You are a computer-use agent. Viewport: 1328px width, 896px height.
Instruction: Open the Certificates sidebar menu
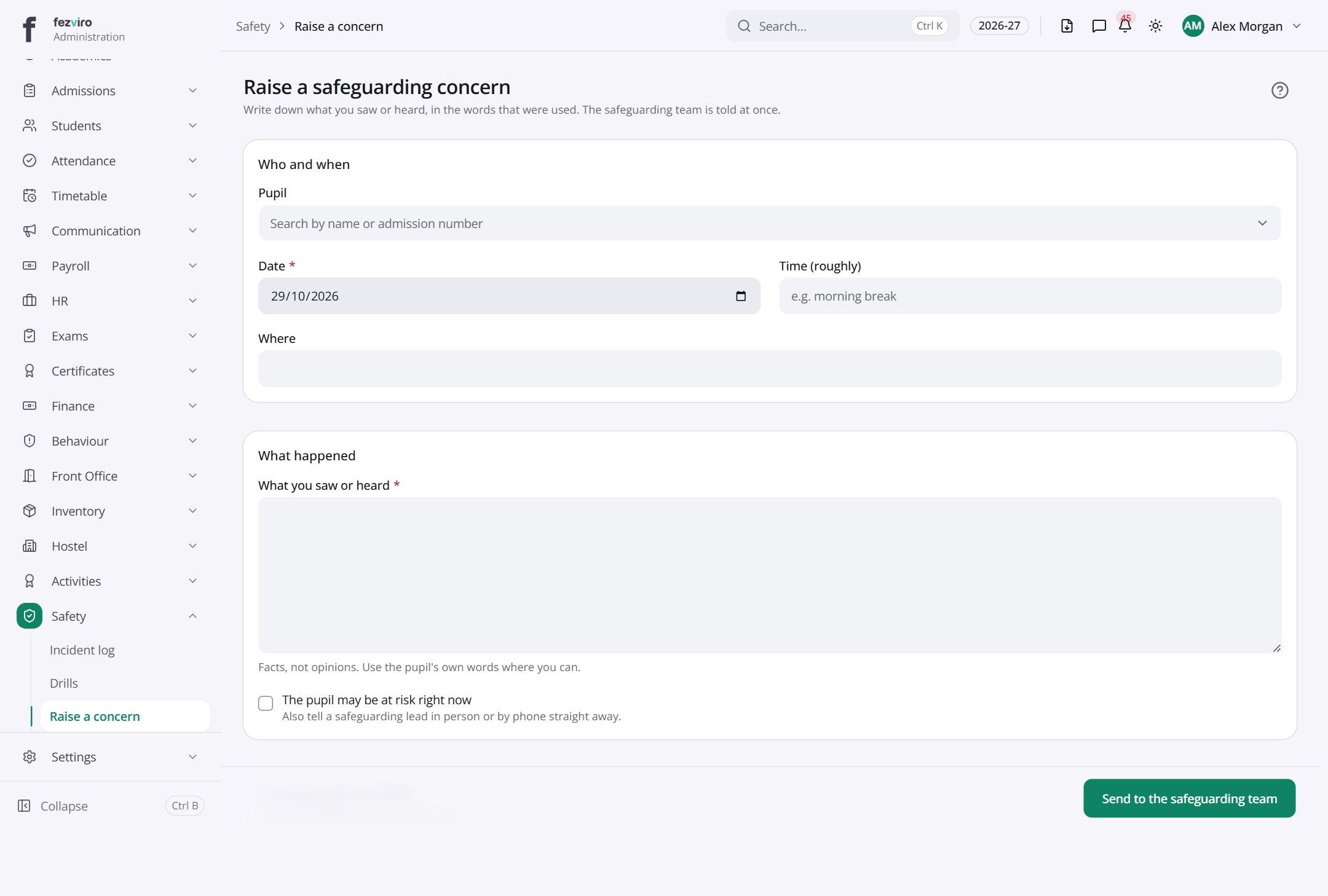coord(111,371)
